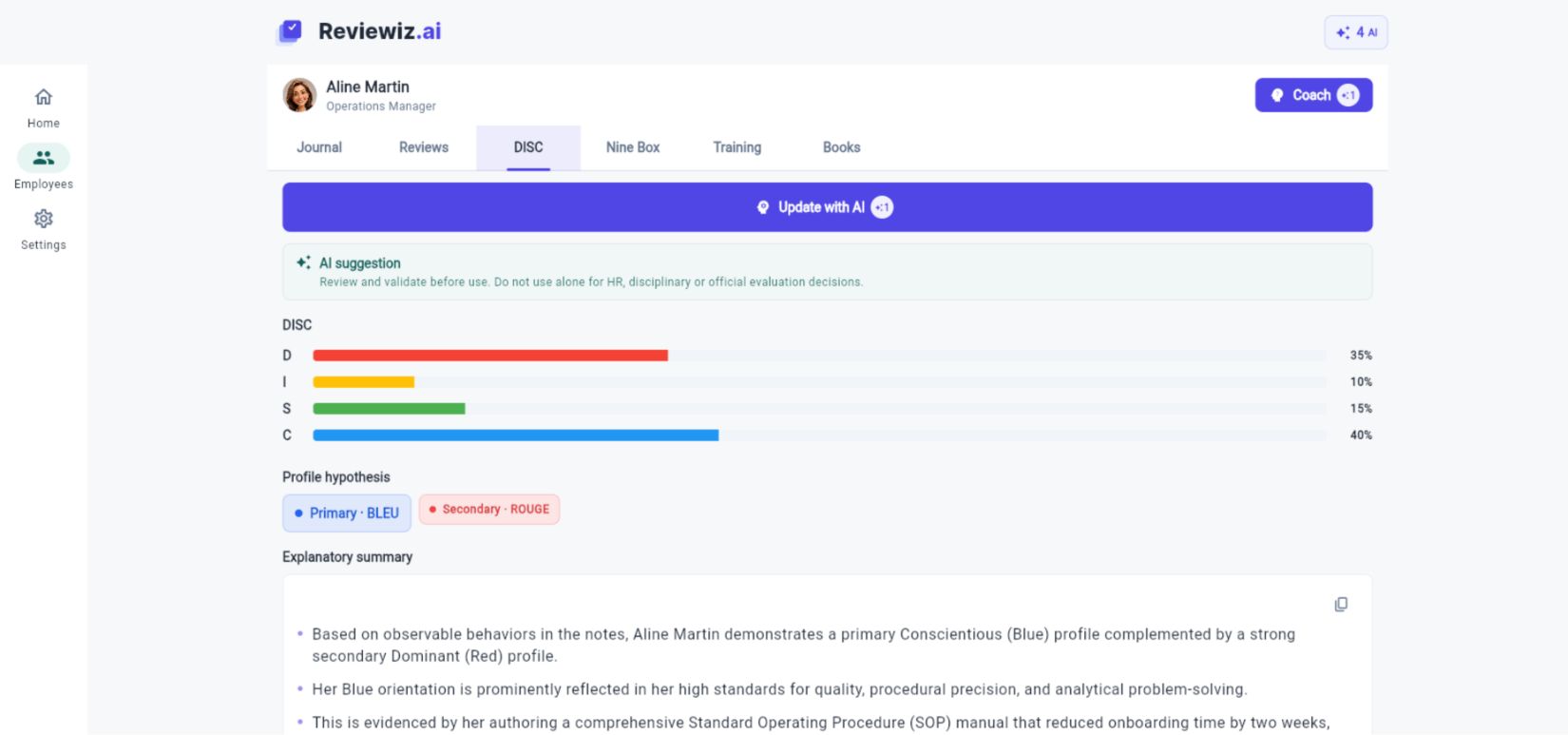Click the Explanatory summary heading
This screenshot has height=735, width=1568.
pos(348,557)
